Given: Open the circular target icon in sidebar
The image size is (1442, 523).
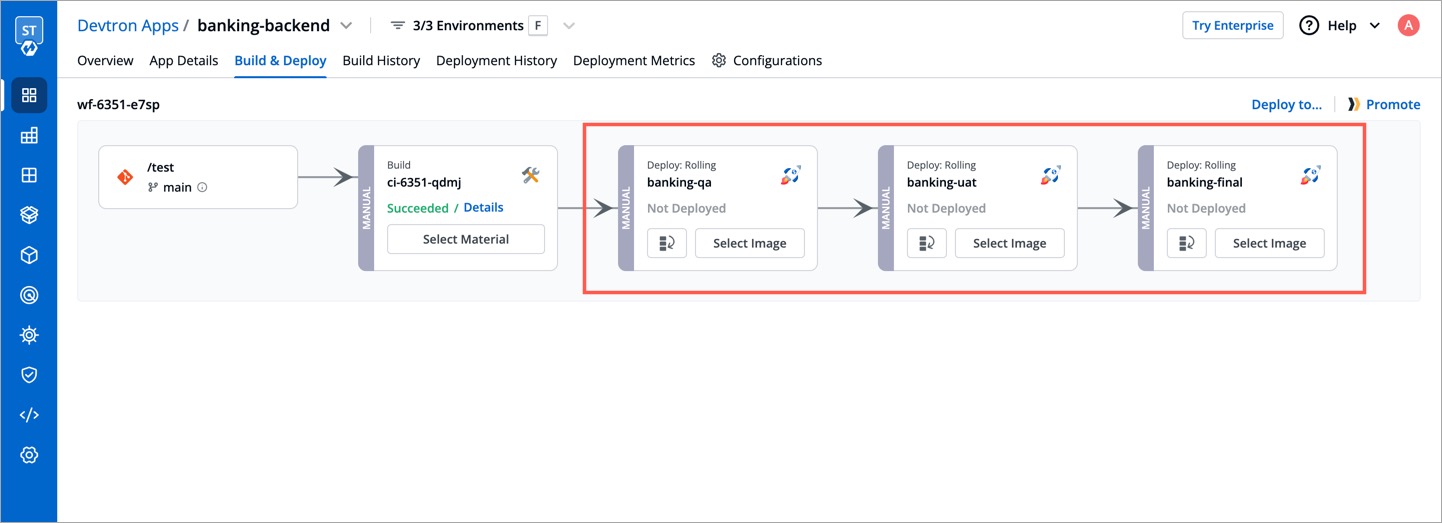Looking at the screenshot, I should pos(29,295).
